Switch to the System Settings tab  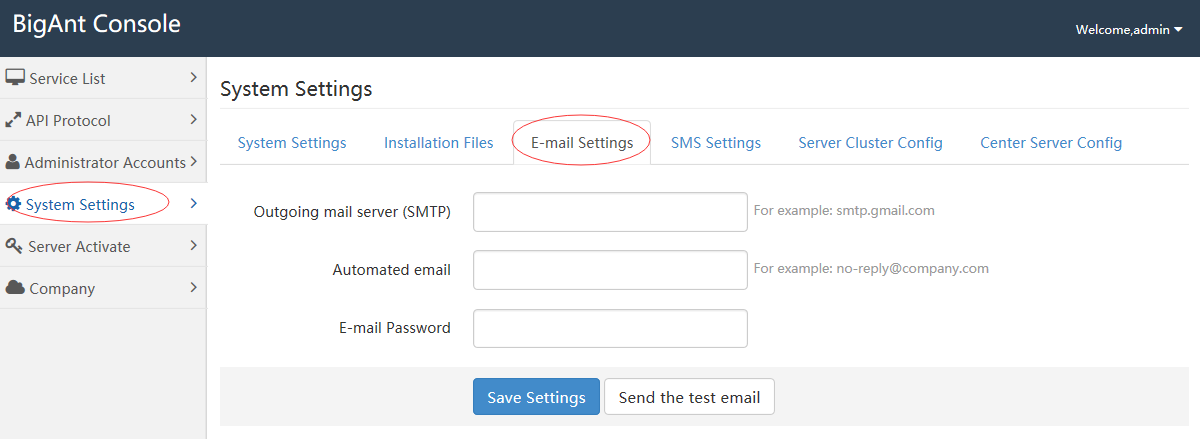(292, 143)
